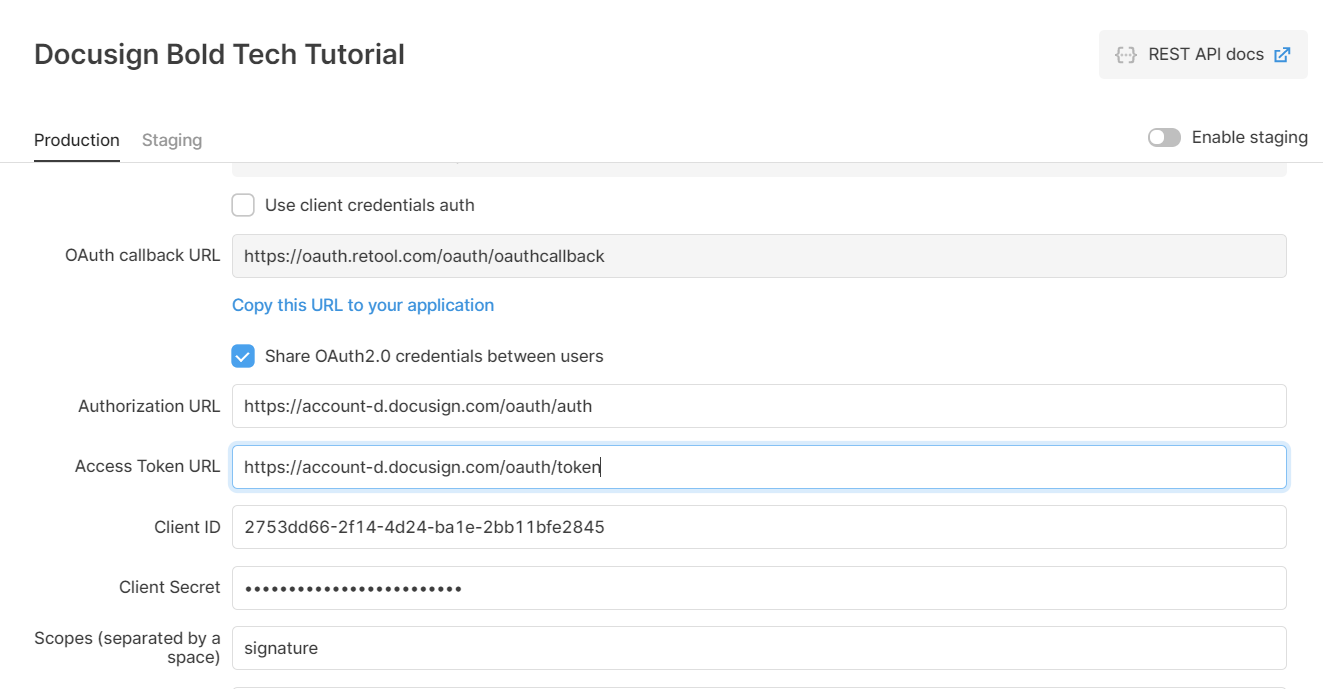Click into the Access Token URL field

(x=759, y=467)
